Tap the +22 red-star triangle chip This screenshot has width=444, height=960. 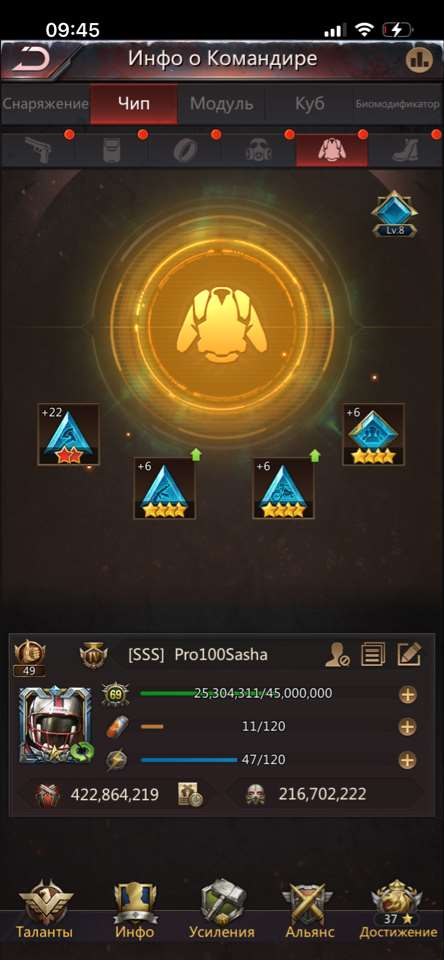[x=68, y=434]
